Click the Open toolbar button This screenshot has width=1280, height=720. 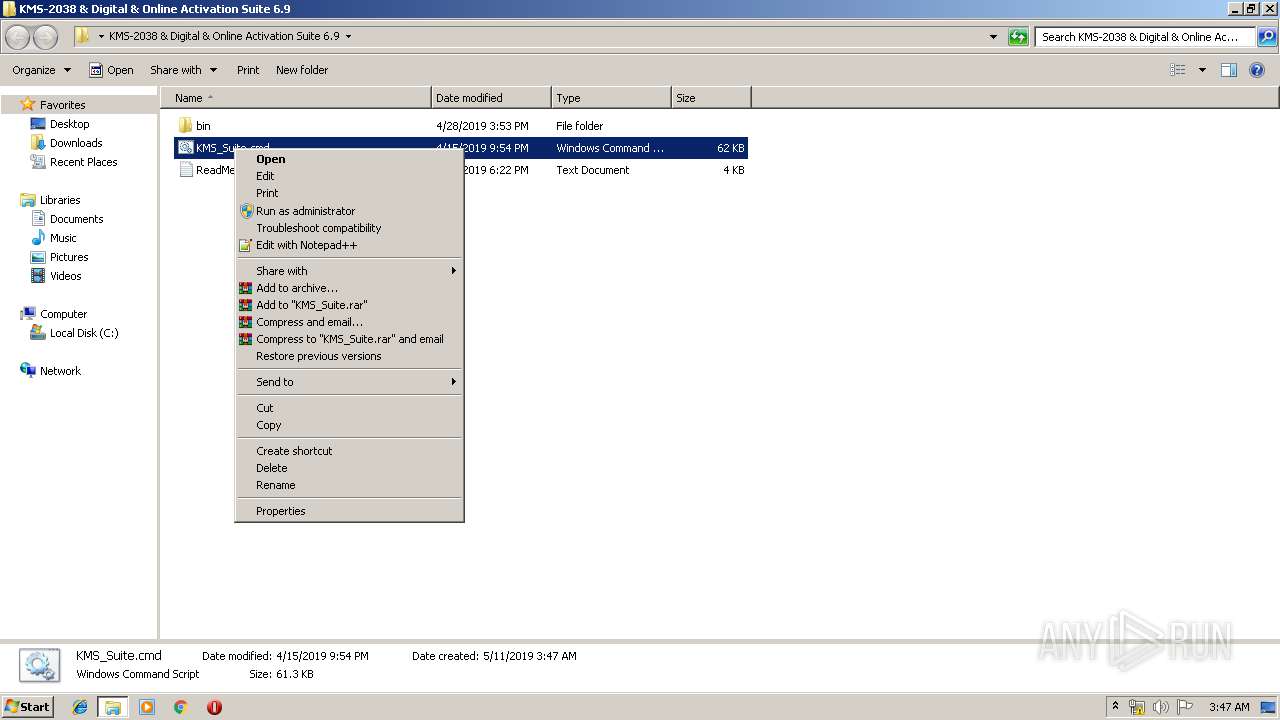(x=111, y=70)
